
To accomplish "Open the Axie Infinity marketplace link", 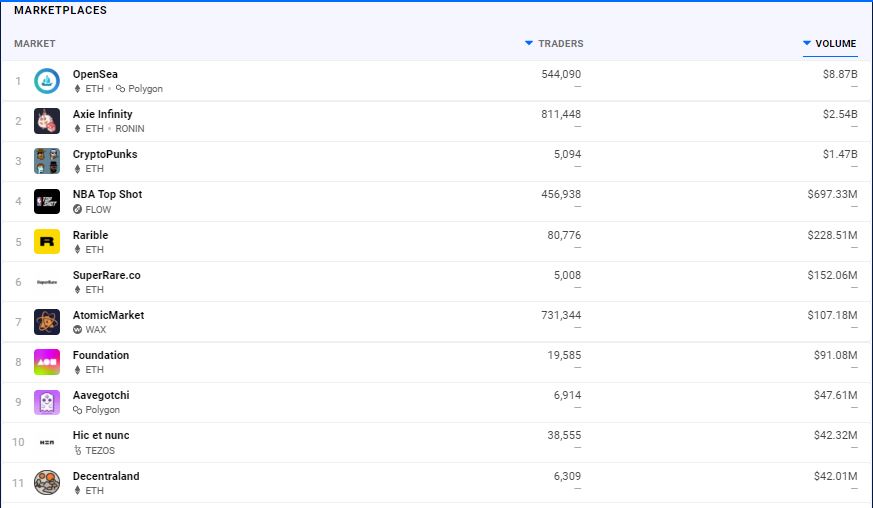I will point(102,114).
